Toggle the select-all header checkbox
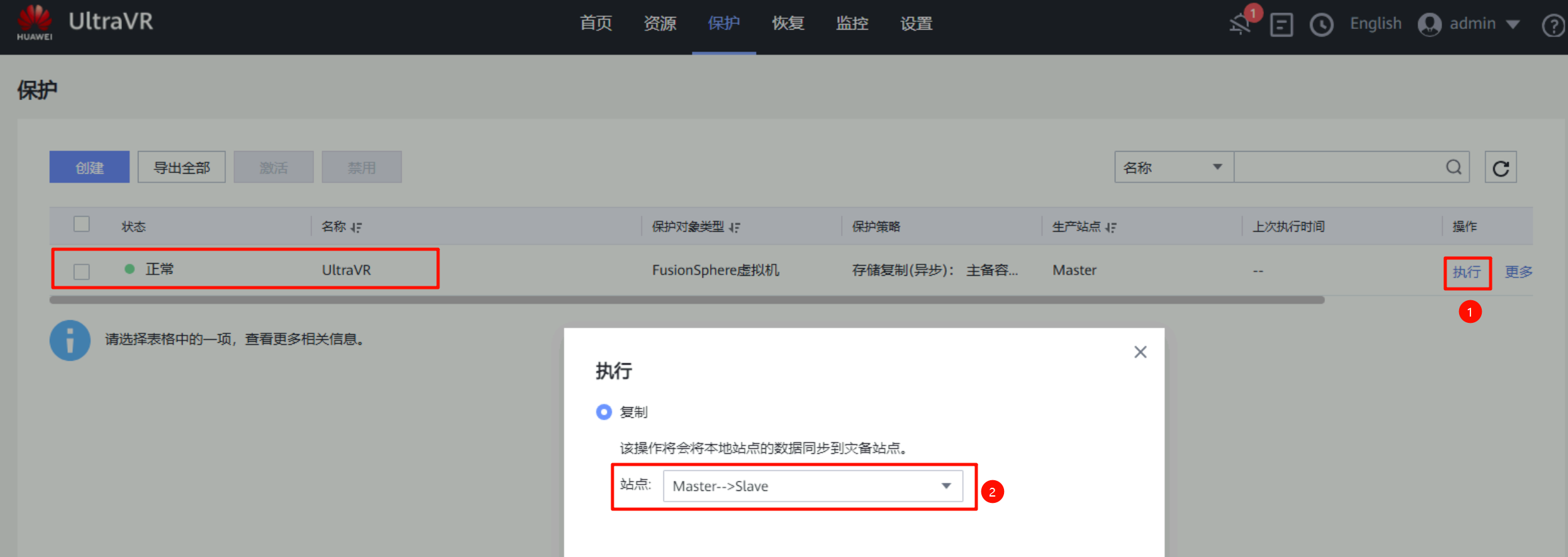Screen dimensions: 1568x557 pyautogui.click(x=81, y=225)
